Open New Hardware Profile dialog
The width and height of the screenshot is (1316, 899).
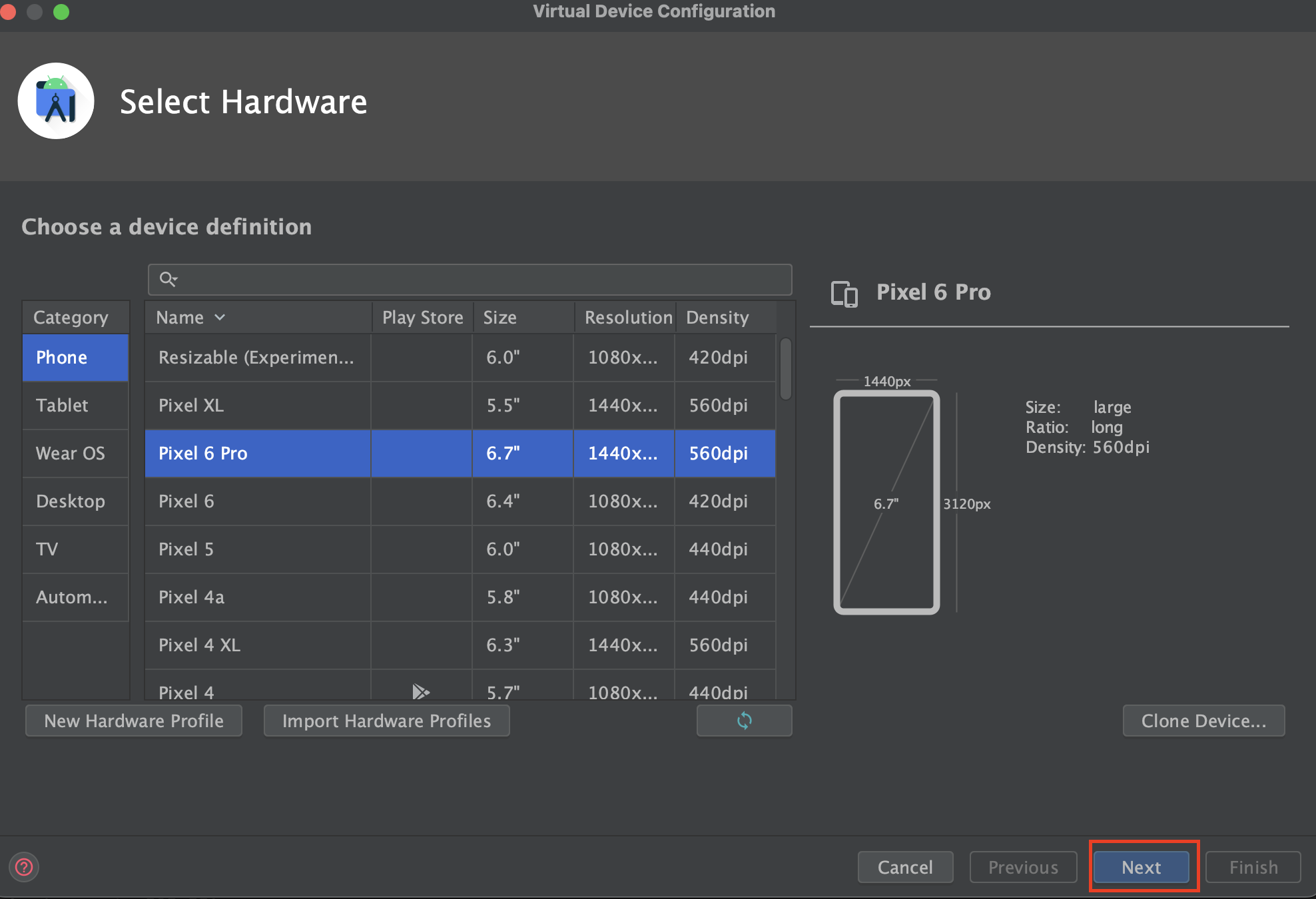pos(134,721)
